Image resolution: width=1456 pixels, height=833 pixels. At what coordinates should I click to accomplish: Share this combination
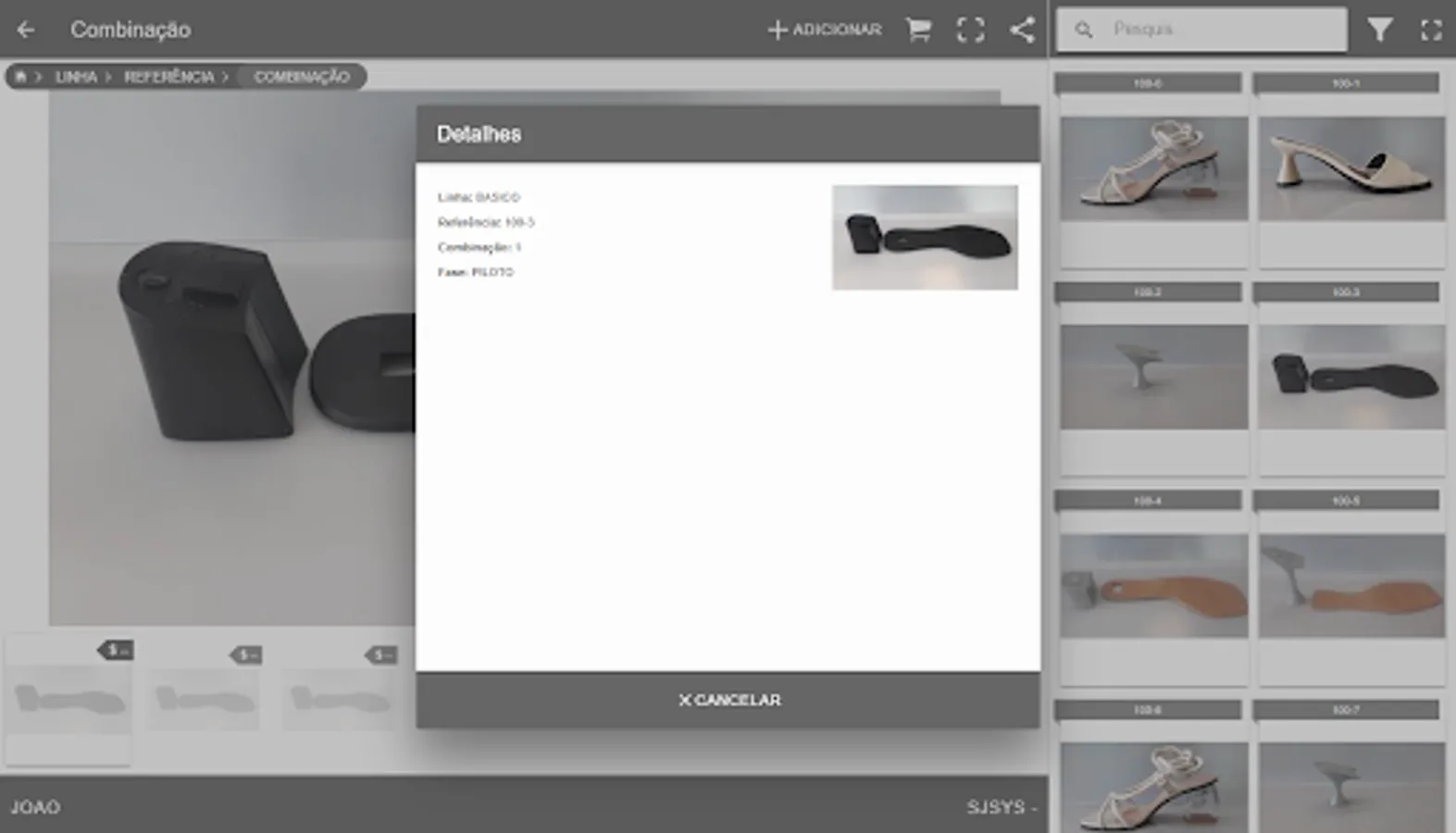pos(1022,30)
